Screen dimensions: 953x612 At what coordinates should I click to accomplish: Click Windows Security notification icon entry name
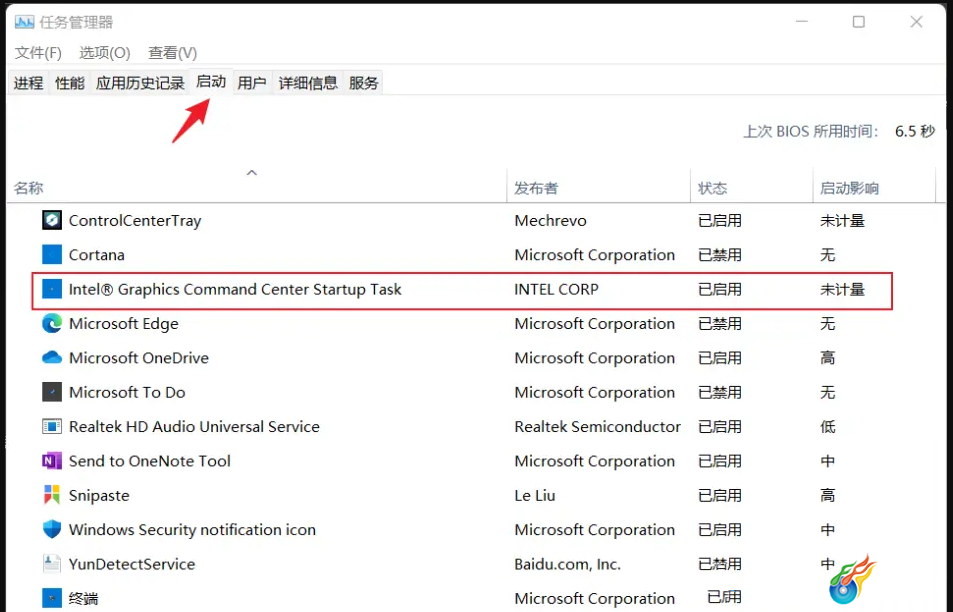tap(192, 530)
